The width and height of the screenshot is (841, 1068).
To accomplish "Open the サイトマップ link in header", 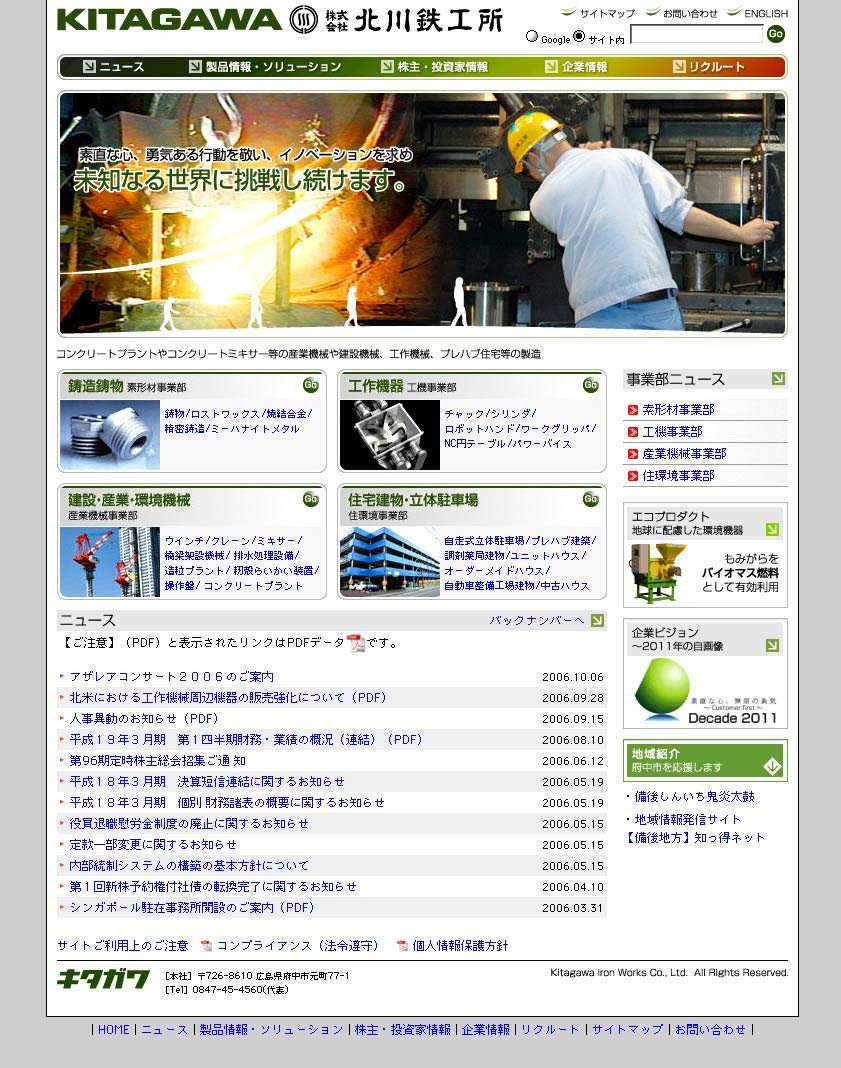I will (x=607, y=14).
